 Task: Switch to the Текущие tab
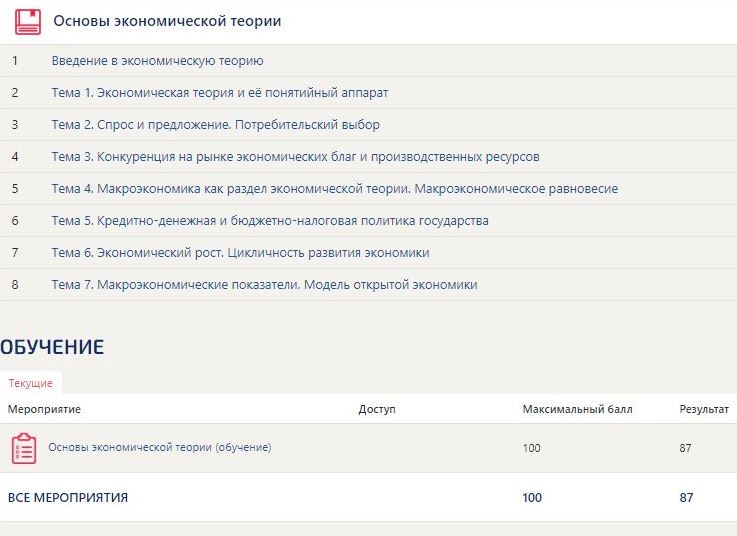[31, 383]
